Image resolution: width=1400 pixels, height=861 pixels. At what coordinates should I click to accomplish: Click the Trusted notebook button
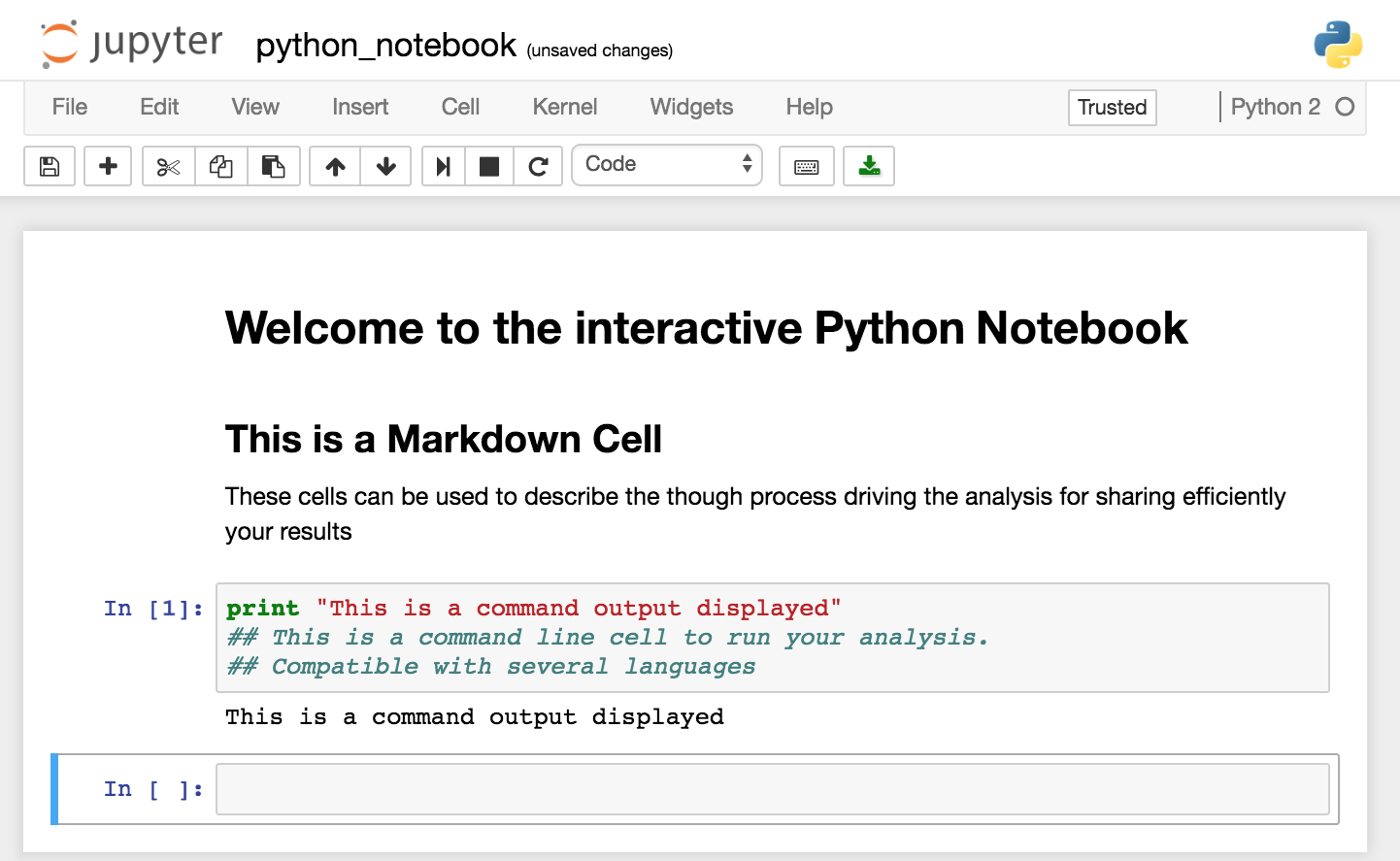1113,107
